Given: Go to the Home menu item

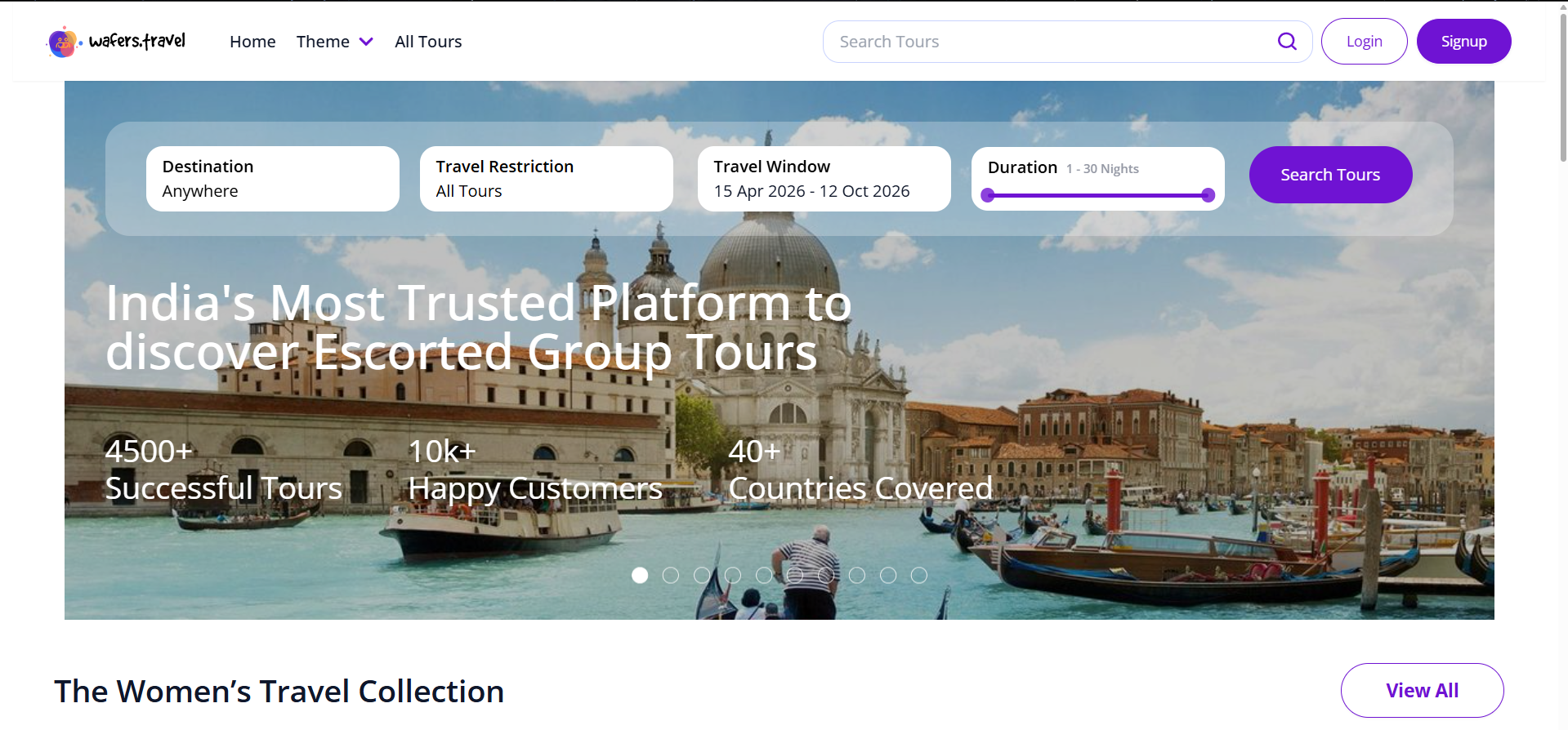Looking at the screenshot, I should pyautogui.click(x=252, y=42).
